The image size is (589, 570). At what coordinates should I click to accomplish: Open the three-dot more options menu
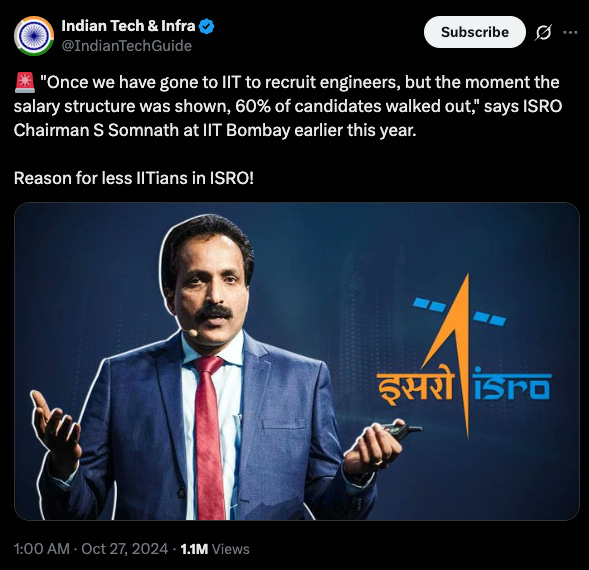(x=570, y=32)
